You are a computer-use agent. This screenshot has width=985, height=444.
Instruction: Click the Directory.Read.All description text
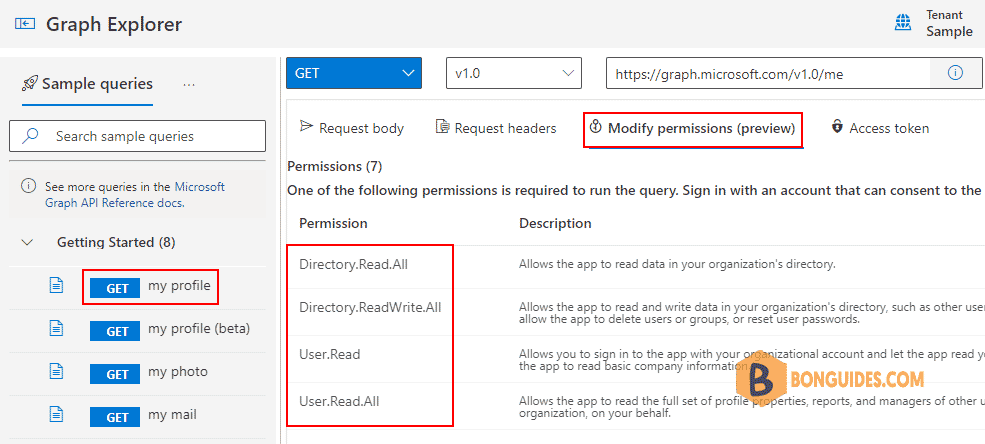point(677,264)
